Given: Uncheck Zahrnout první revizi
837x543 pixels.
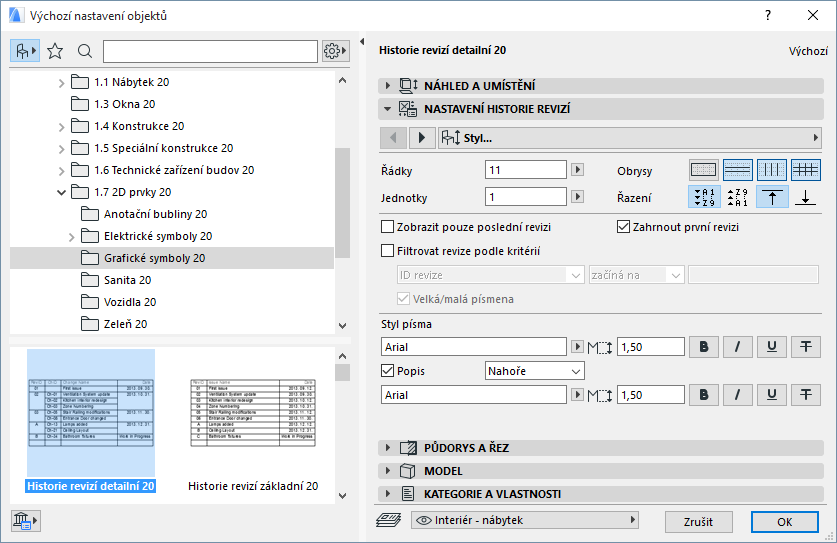Looking at the screenshot, I should tap(624, 227).
